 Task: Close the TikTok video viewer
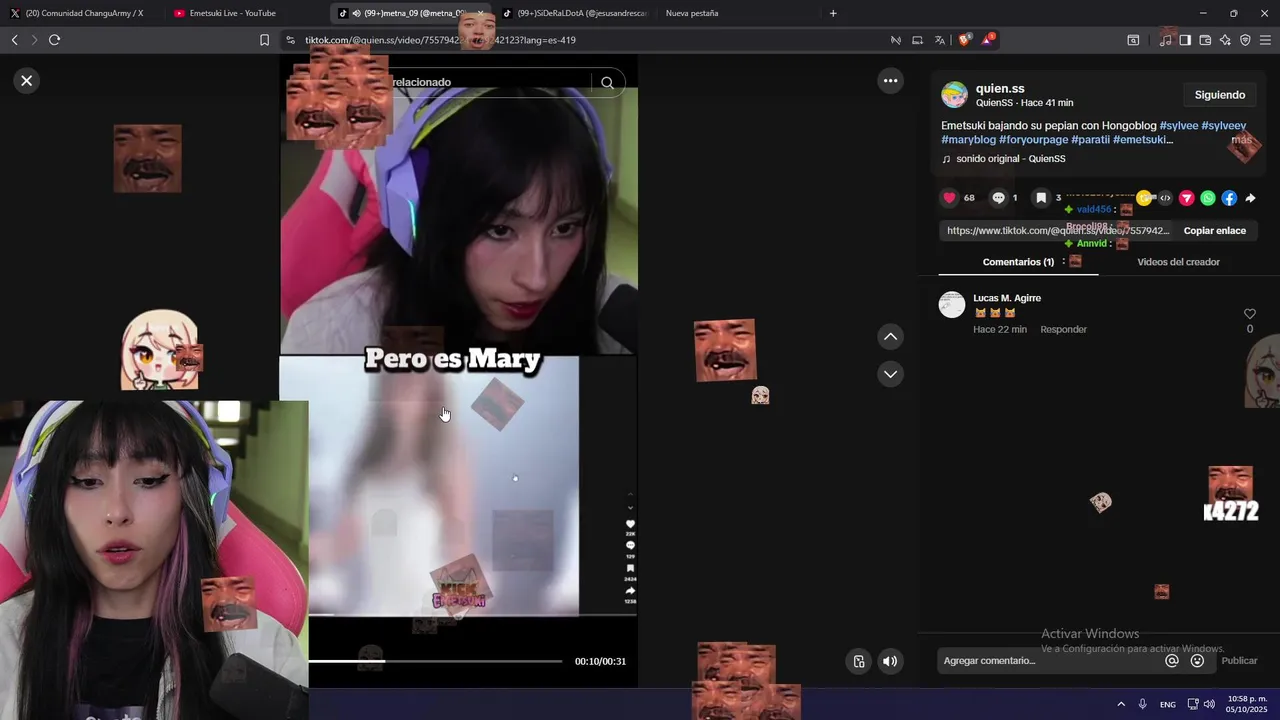coord(27,81)
